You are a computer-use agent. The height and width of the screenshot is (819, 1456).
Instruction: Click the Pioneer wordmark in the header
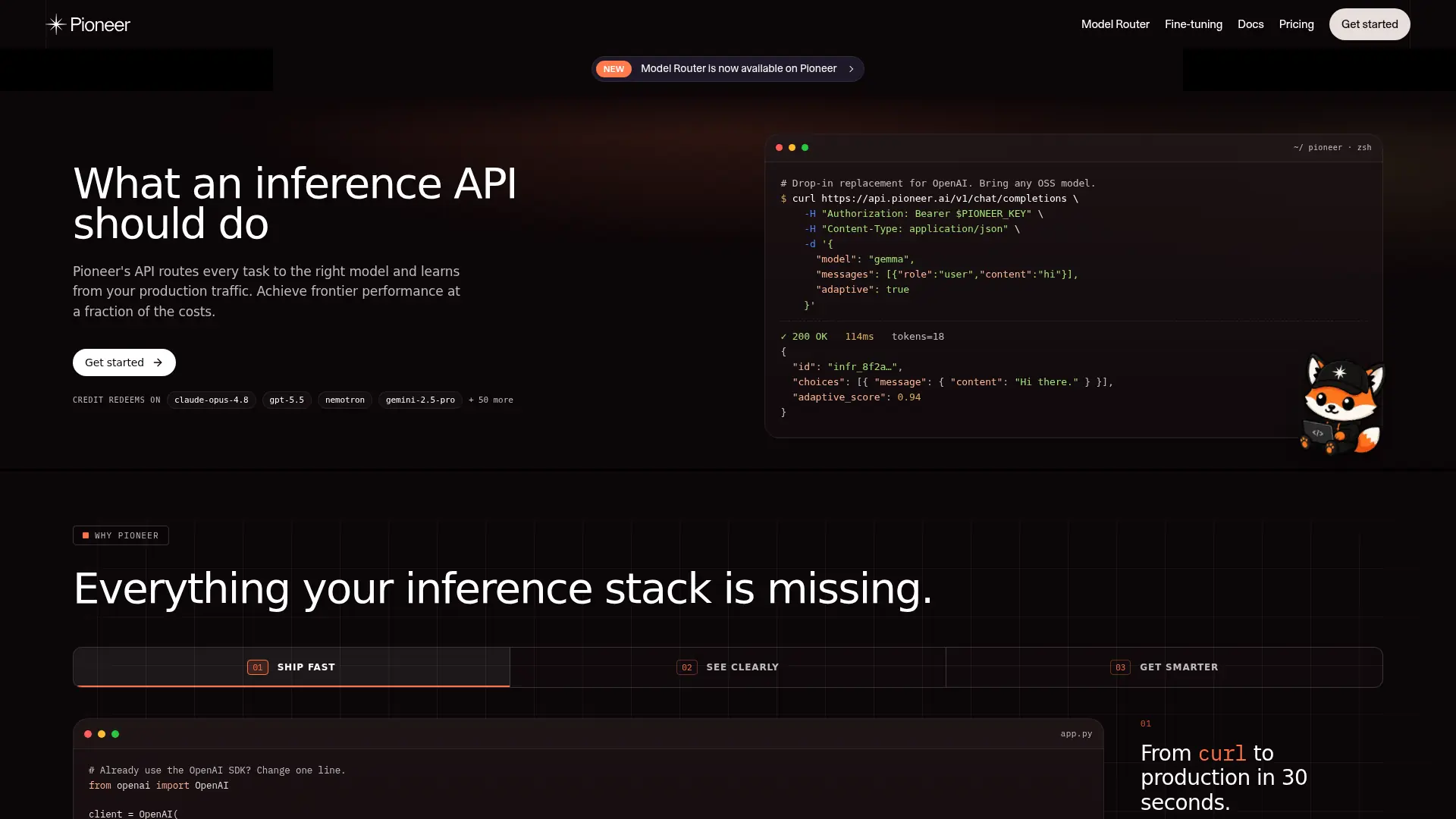click(100, 24)
